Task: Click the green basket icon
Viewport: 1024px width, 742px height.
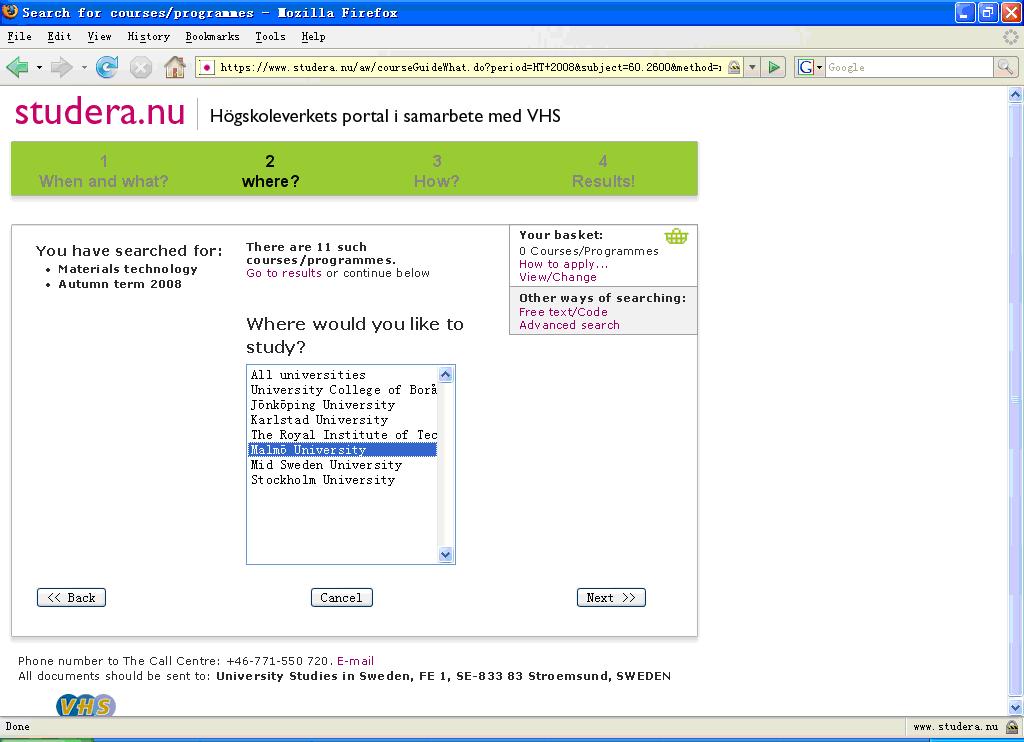Action: pos(676,236)
